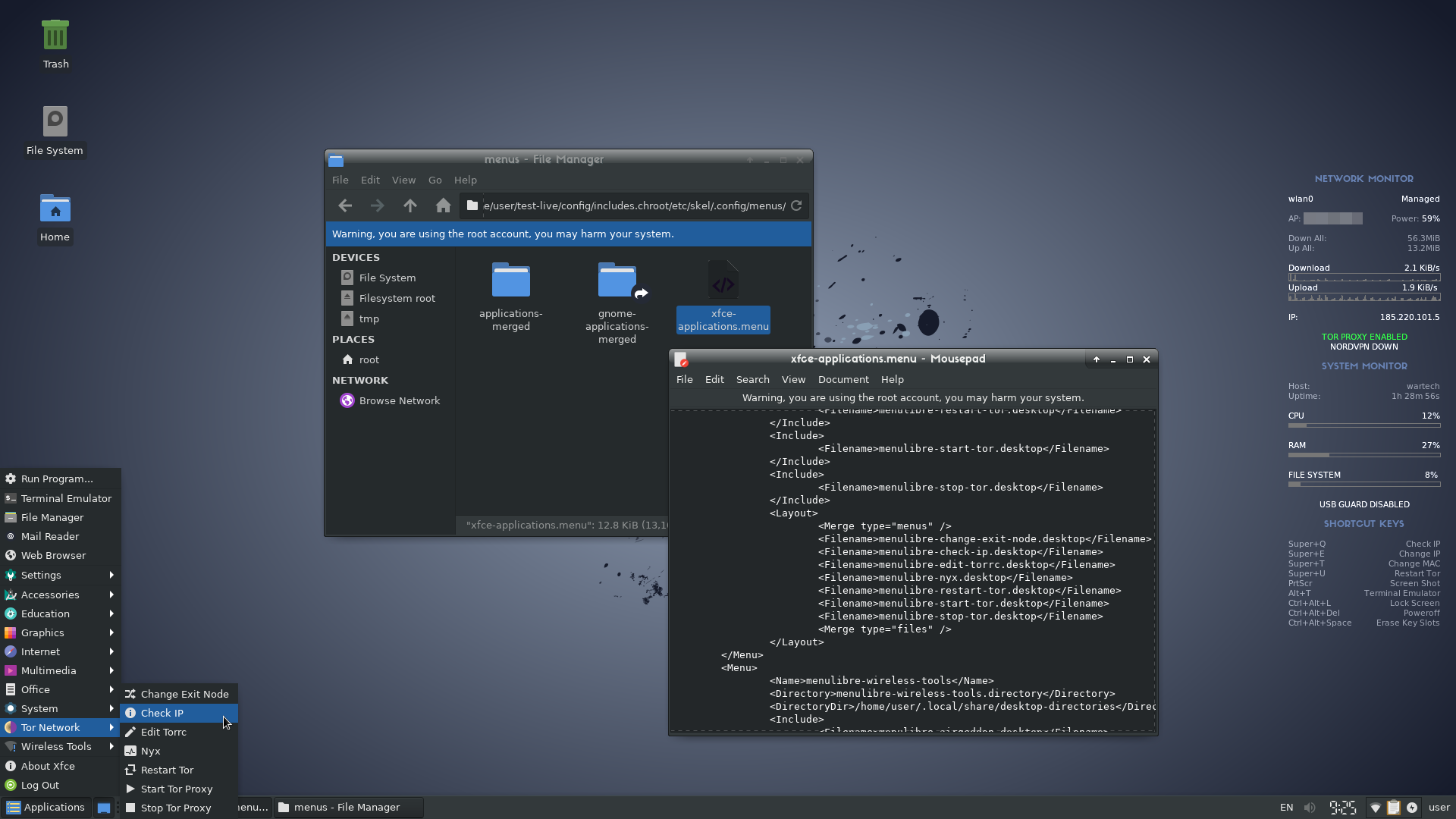1456x819 pixels.
Task: Click the clipboard manager tray icon
Action: pos(1393,808)
